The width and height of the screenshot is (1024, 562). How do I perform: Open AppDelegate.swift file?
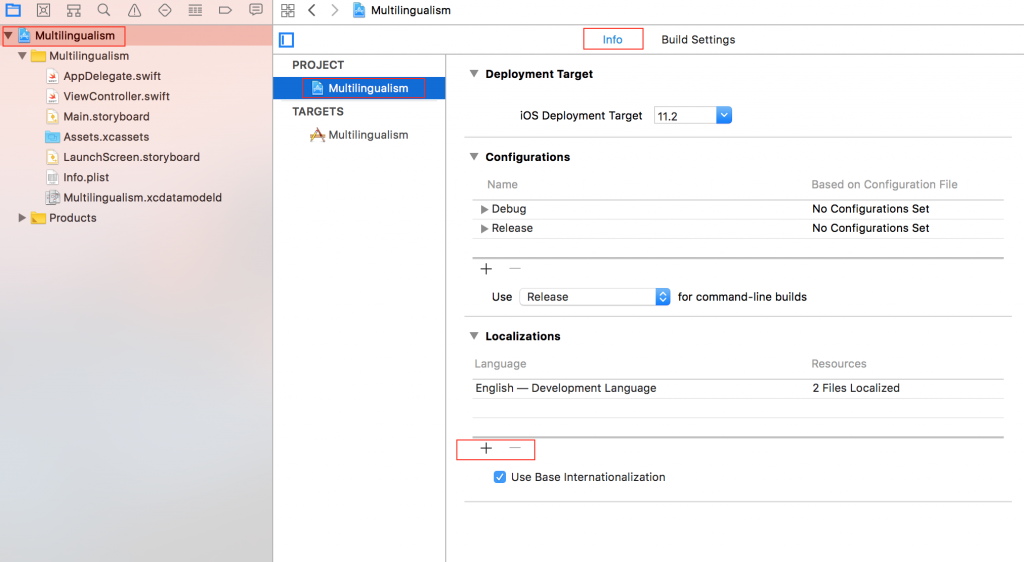[112, 76]
